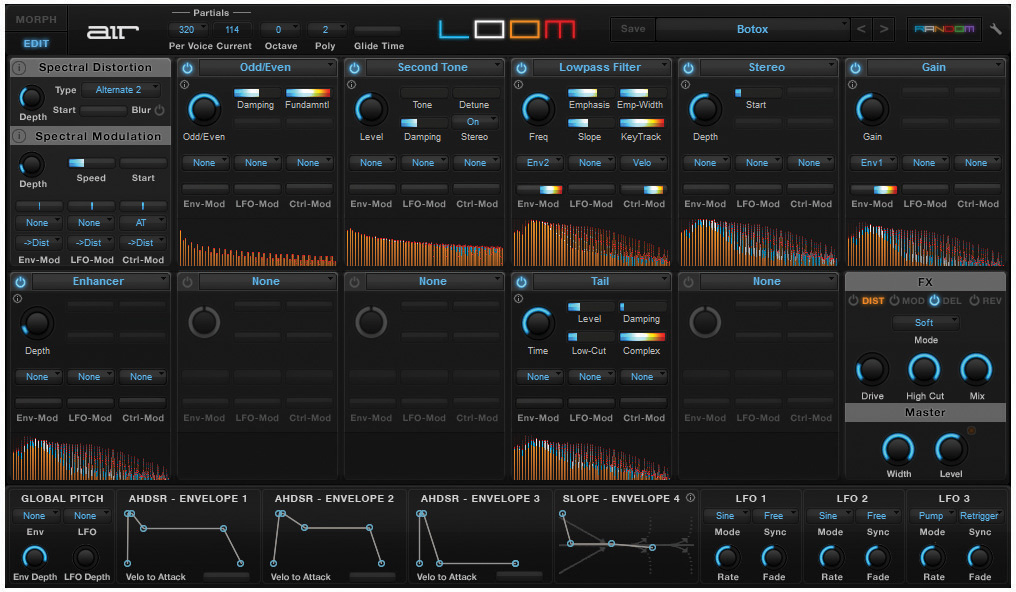Open the Poly voice count selector

coord(327,30)
